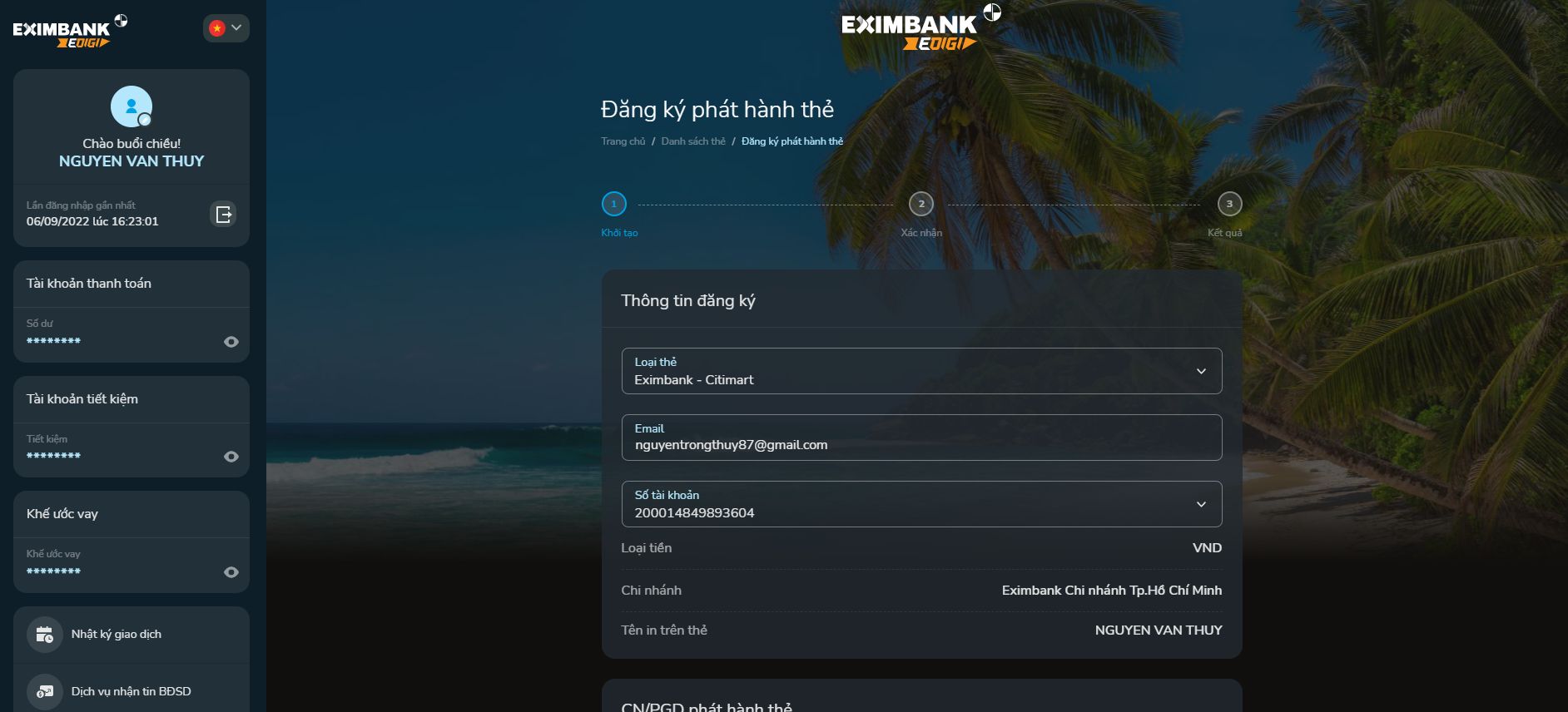Expand the language selector chevron

click(237, 28)
